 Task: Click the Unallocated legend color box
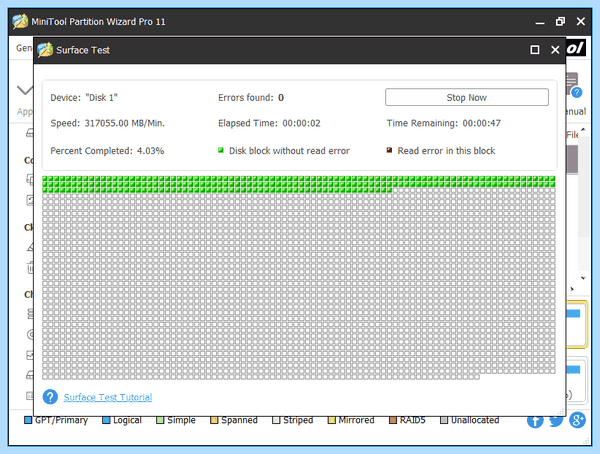pos(444,420)
